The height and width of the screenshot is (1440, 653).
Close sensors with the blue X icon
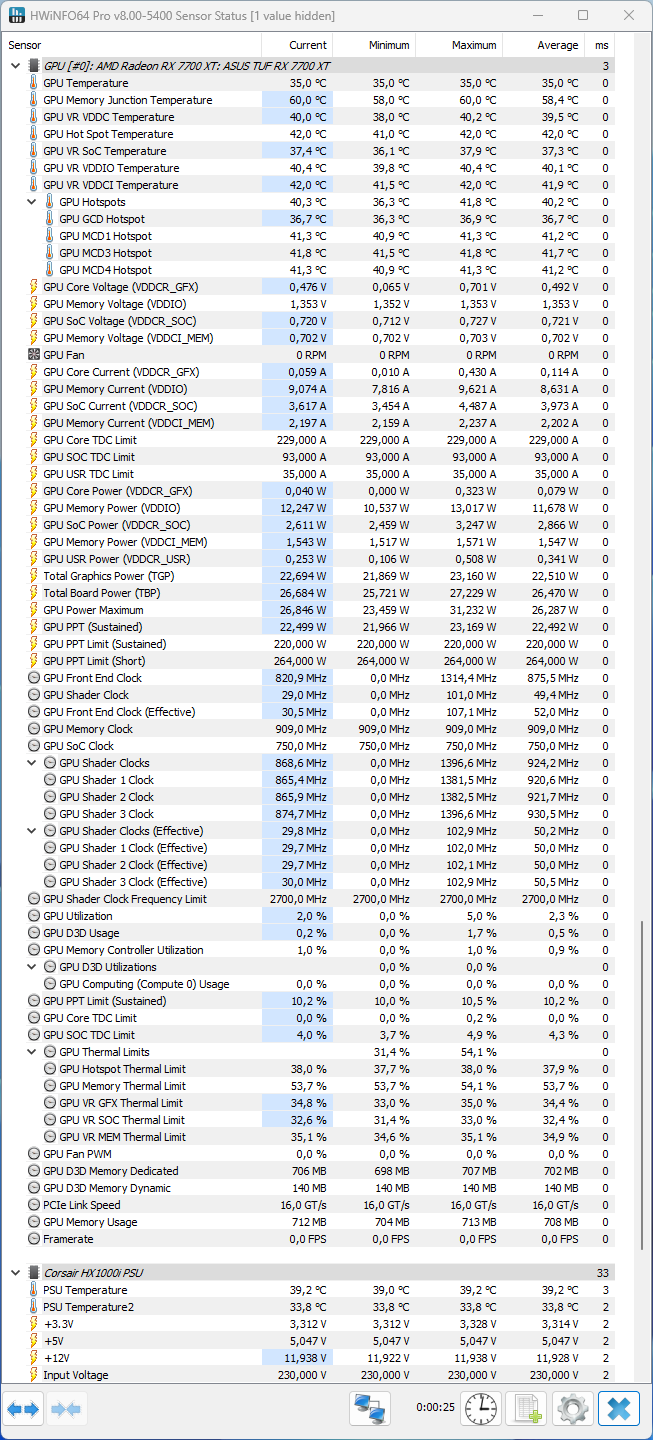pyautogui.click(x=619, y=1408)
